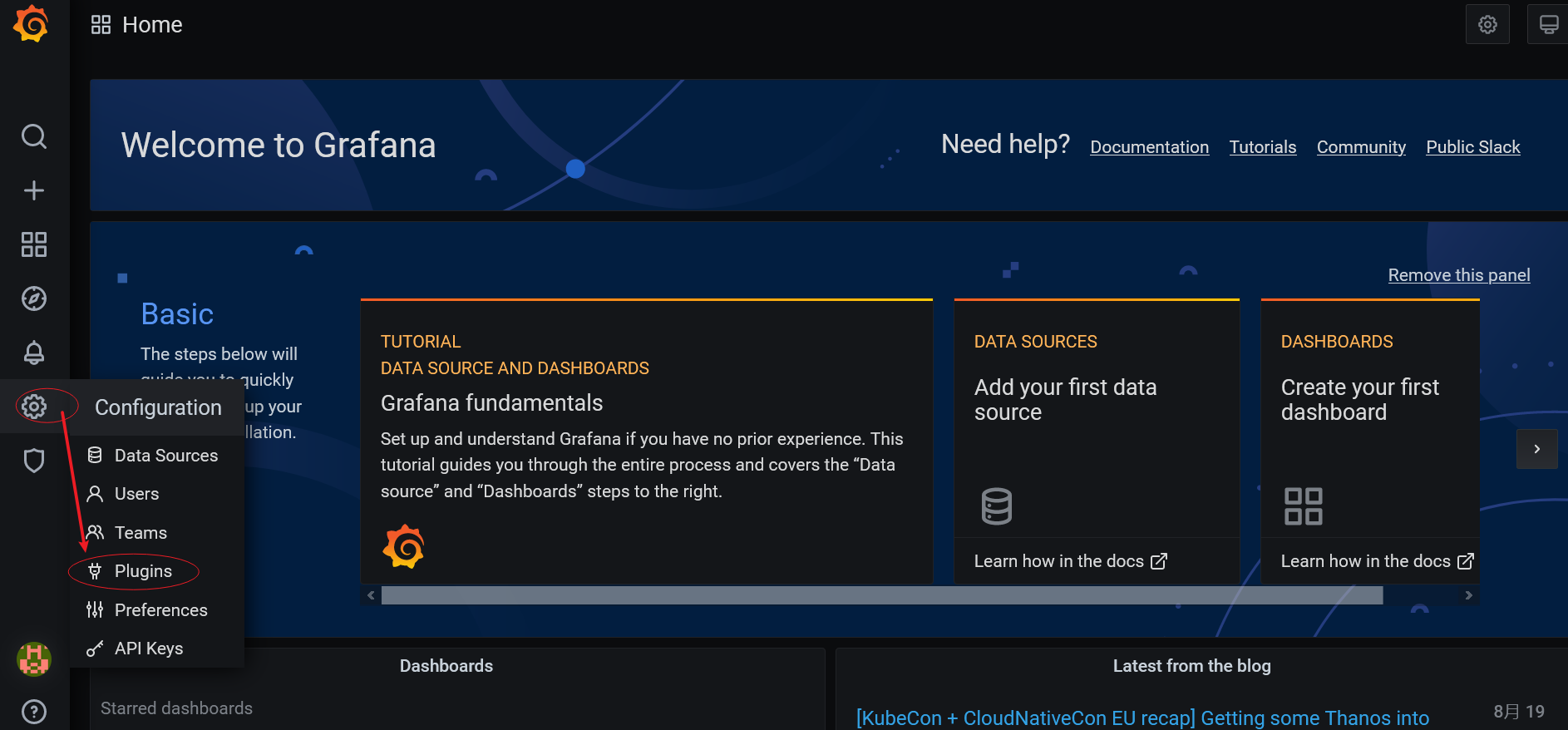This screenshot has height=730, width=1568.
Task: Click the Grafana logo on tutorial card
Action: click(403, 546)
